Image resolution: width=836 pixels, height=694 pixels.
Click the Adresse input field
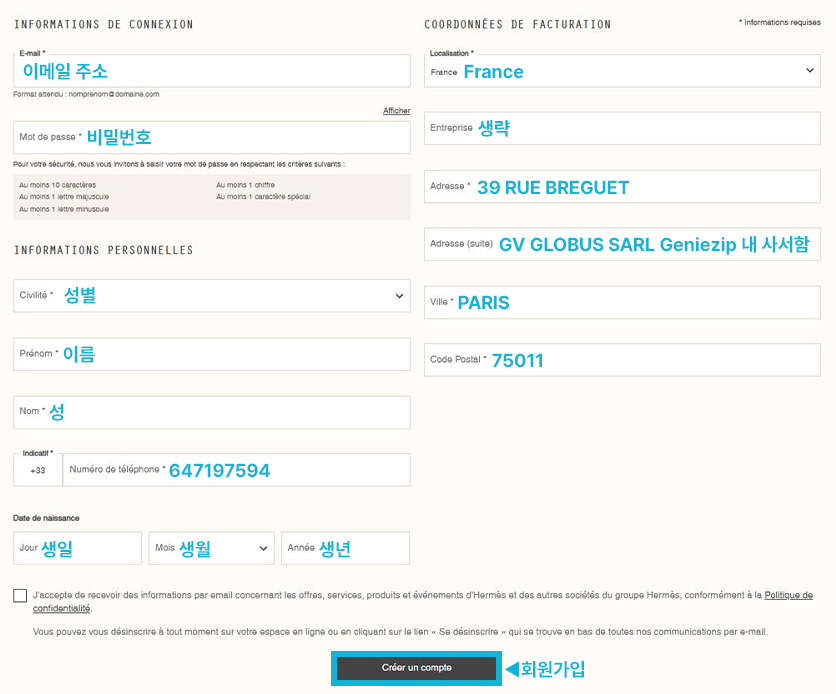tap(622, 187)
